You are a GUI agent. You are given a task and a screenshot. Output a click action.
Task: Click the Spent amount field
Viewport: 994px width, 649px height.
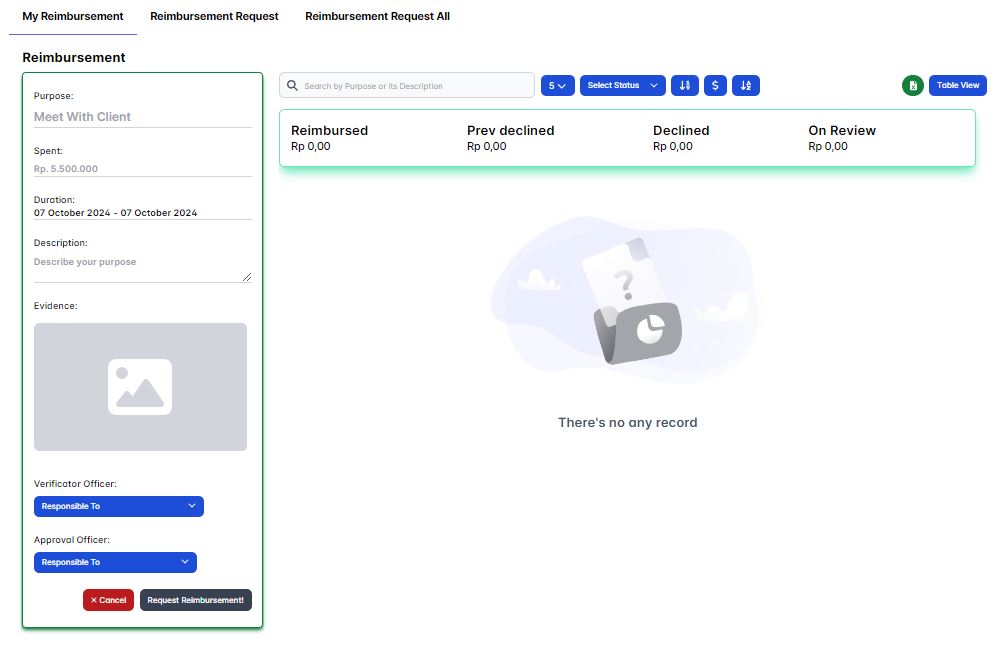click(142, 169)
